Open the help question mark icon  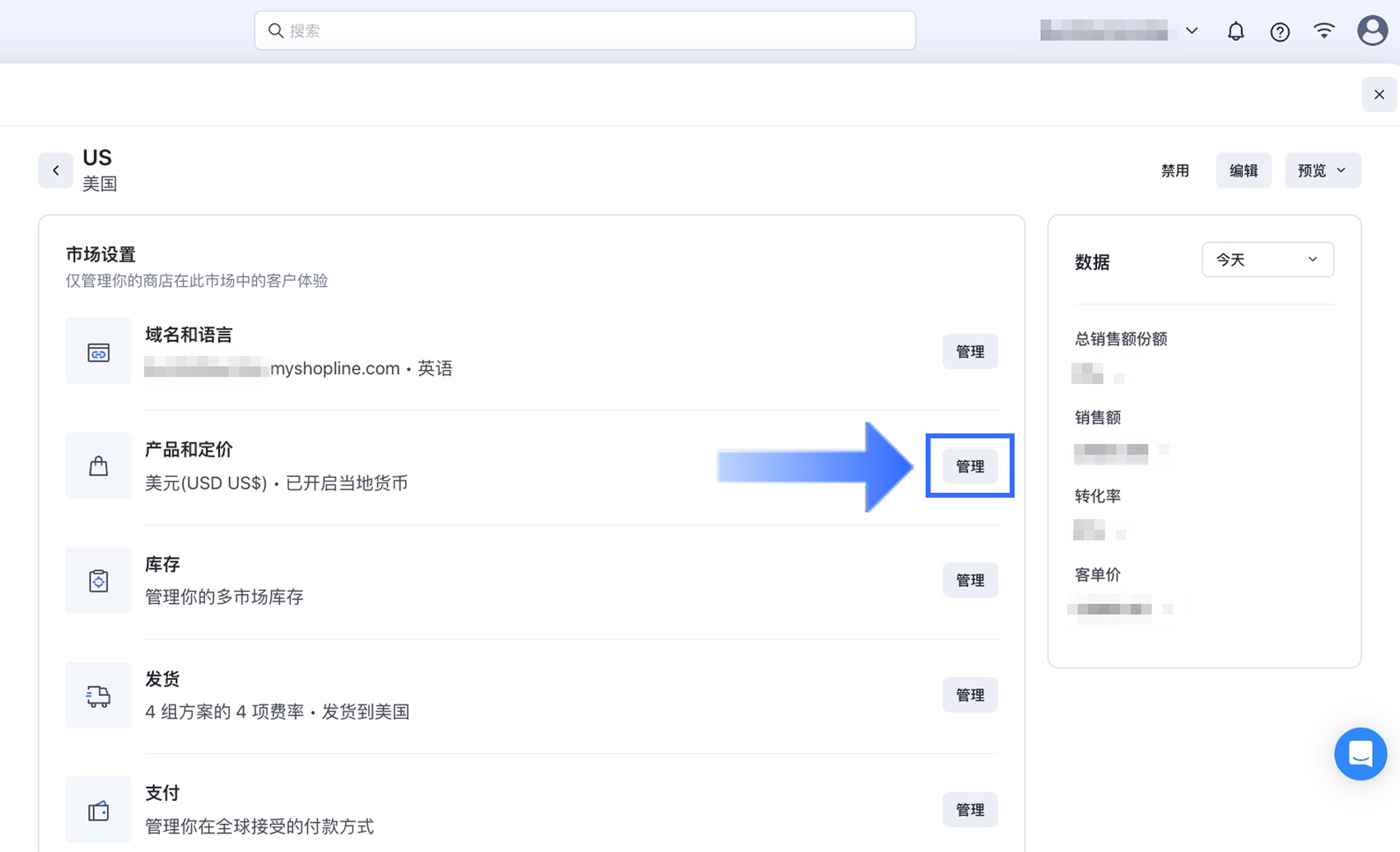coord(1280,31)
